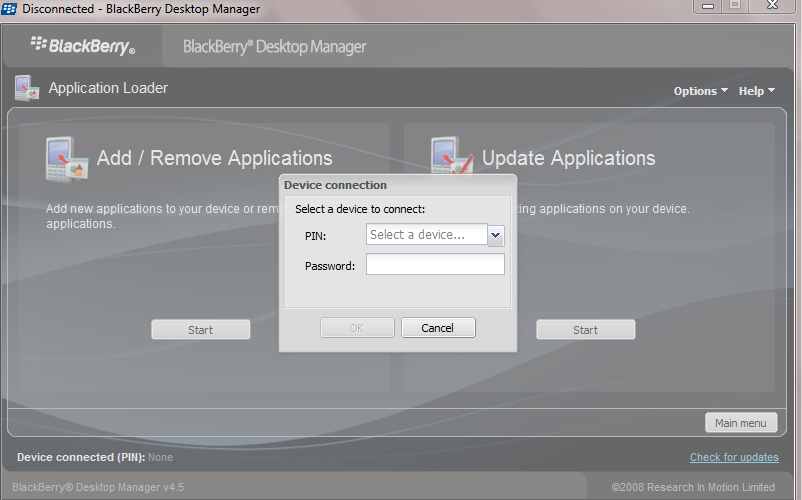The width and height of the screenshot is (802, 500).
Task: Minimize the Desktop Manager window
Action: [x=708, y=6]
